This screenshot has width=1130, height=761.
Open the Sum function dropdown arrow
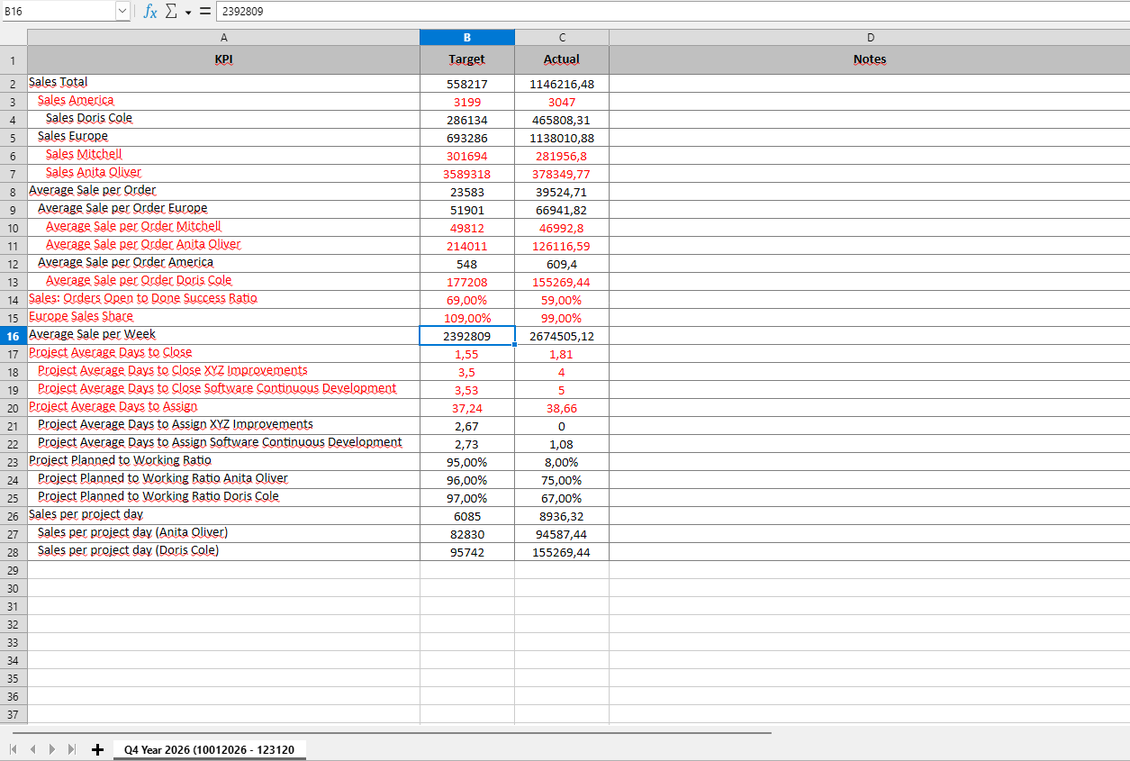[188, 12]
